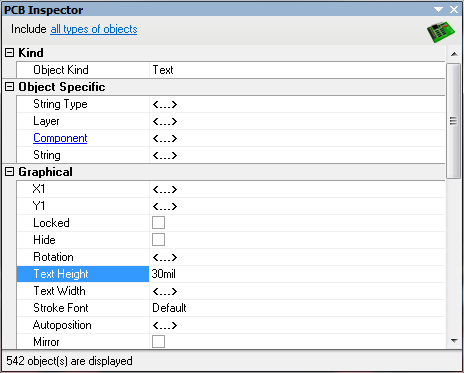Image resolution: width=464 pixels, height=373 pixels.
Task: Click the Component property link
Action: [60, 138]
